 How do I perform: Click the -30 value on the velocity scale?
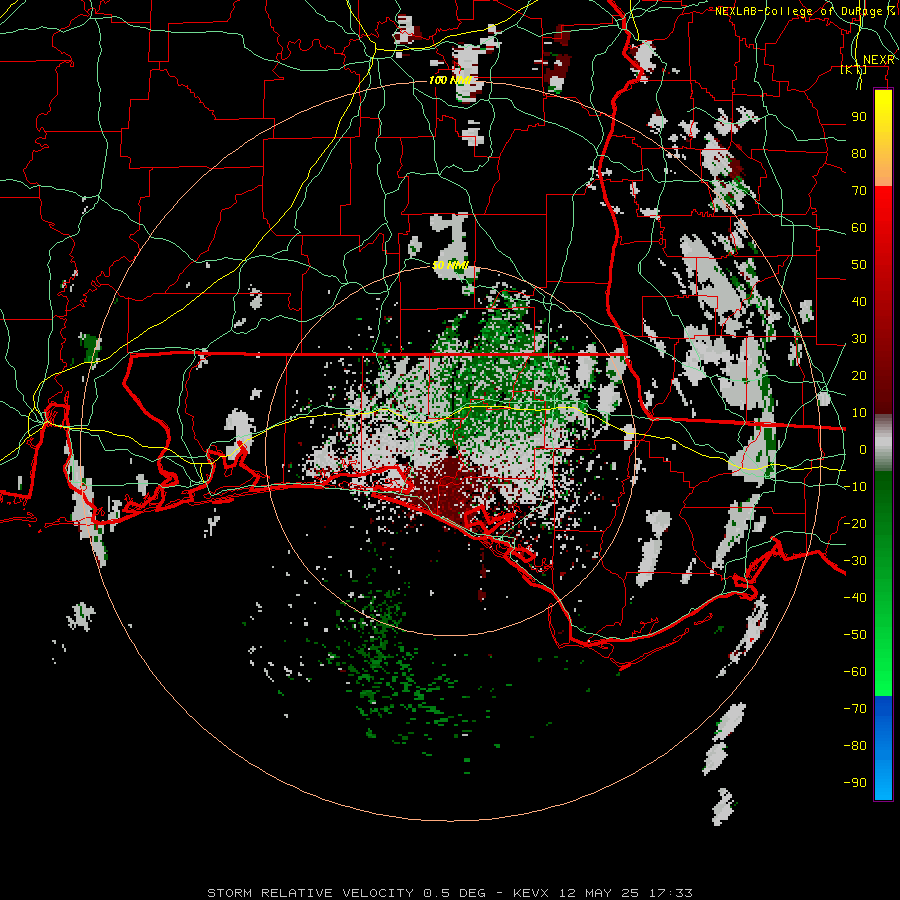pyautogui.click(x=855, y=561)
